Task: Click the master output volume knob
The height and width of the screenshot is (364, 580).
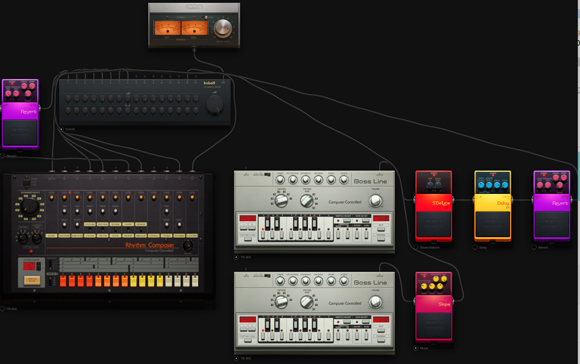Action: [223, 28]
